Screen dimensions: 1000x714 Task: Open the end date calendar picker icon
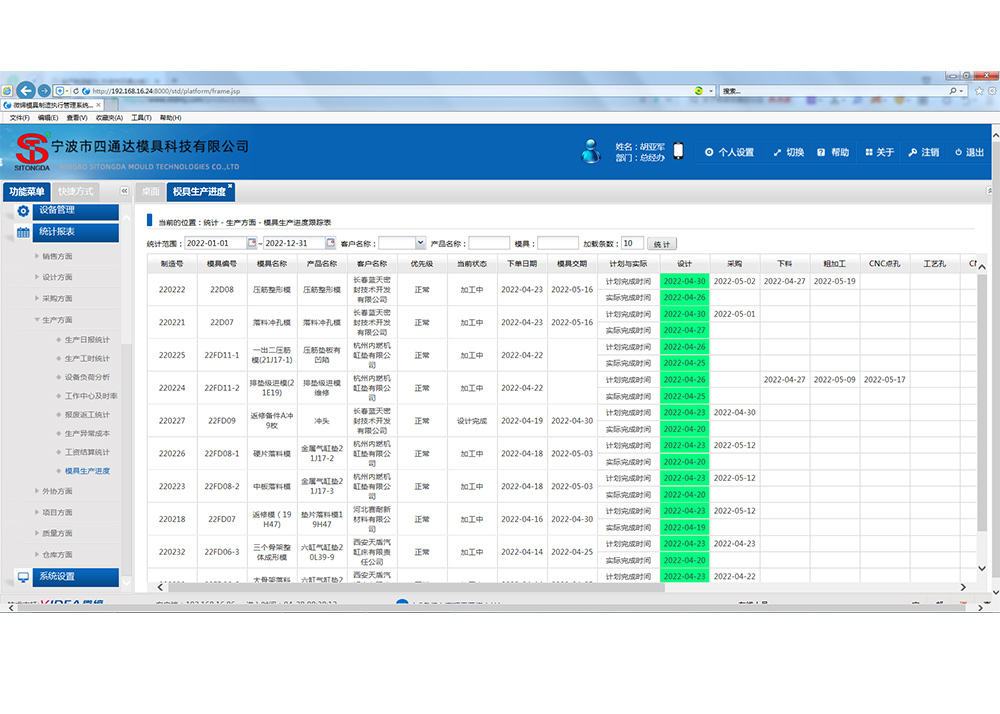[x=331, y=243]
